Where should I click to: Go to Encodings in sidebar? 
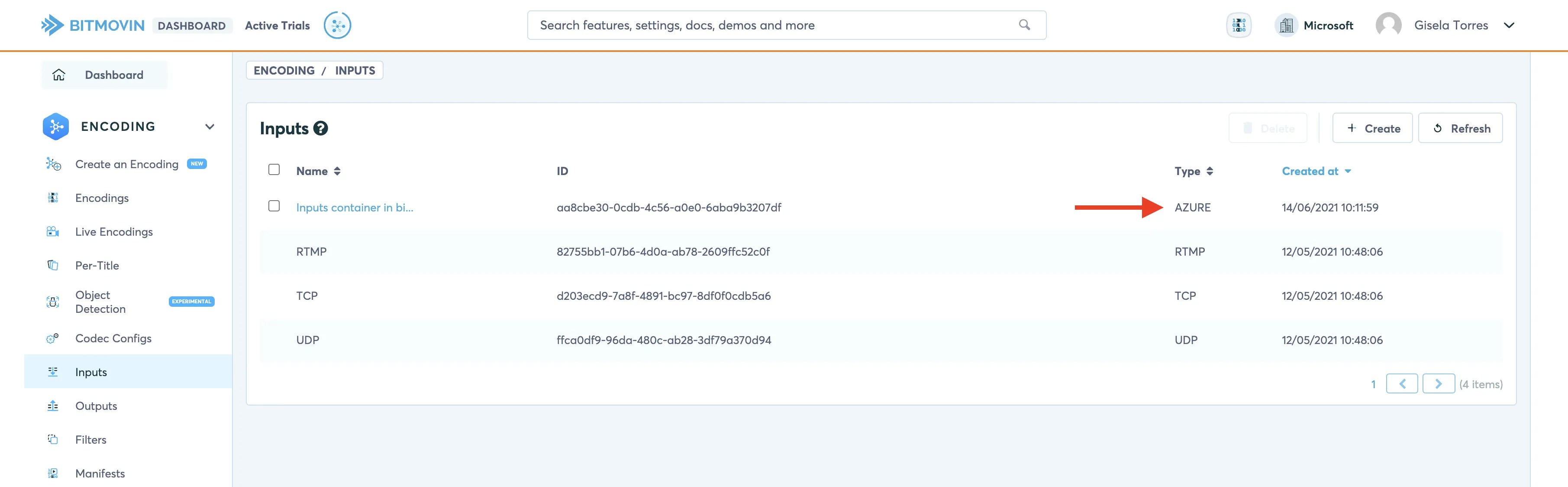point(102,198)
